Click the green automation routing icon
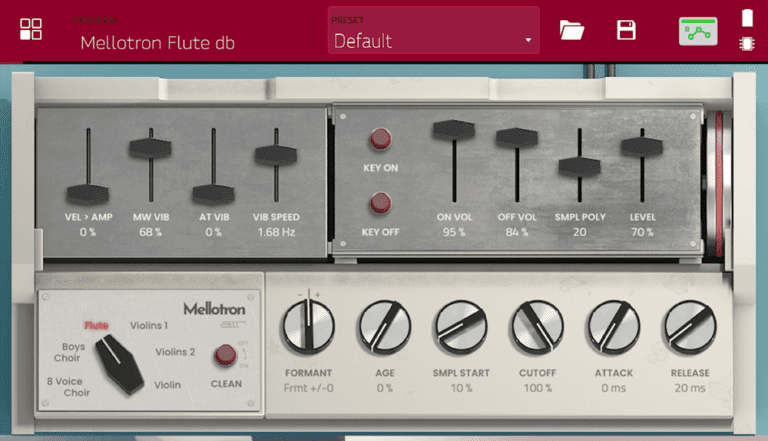 [x=698, y=31]
